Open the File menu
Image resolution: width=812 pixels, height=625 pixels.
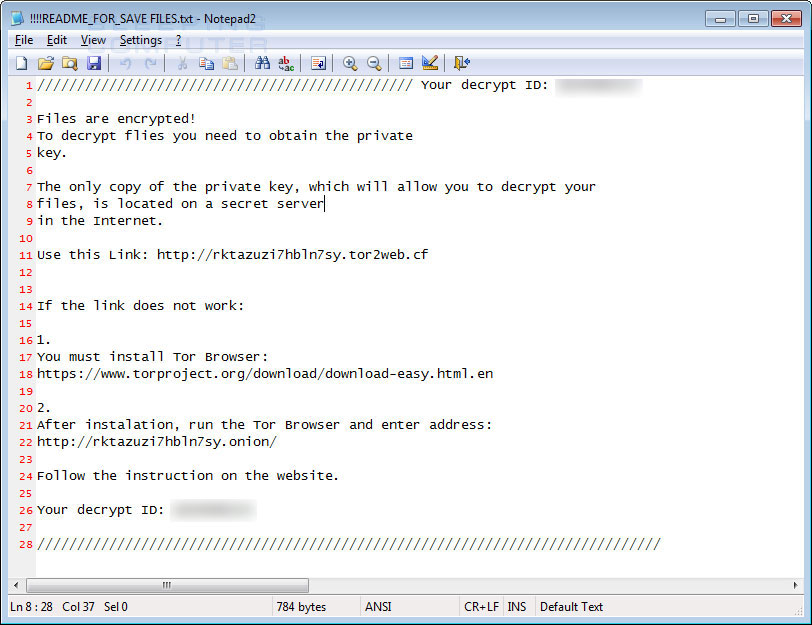pos(23,40)
